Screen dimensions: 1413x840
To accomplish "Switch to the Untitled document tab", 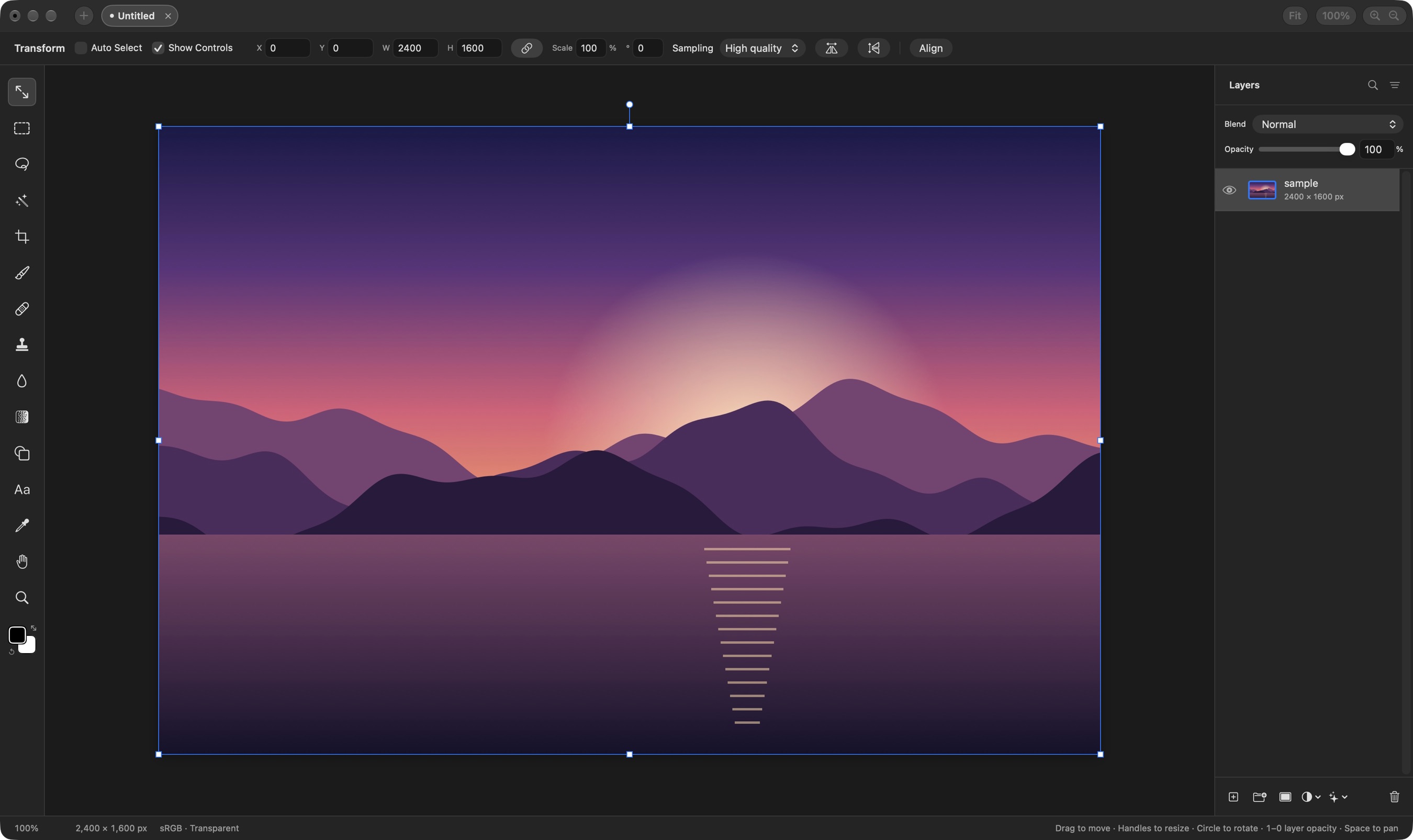I will (x=139, y=16).
